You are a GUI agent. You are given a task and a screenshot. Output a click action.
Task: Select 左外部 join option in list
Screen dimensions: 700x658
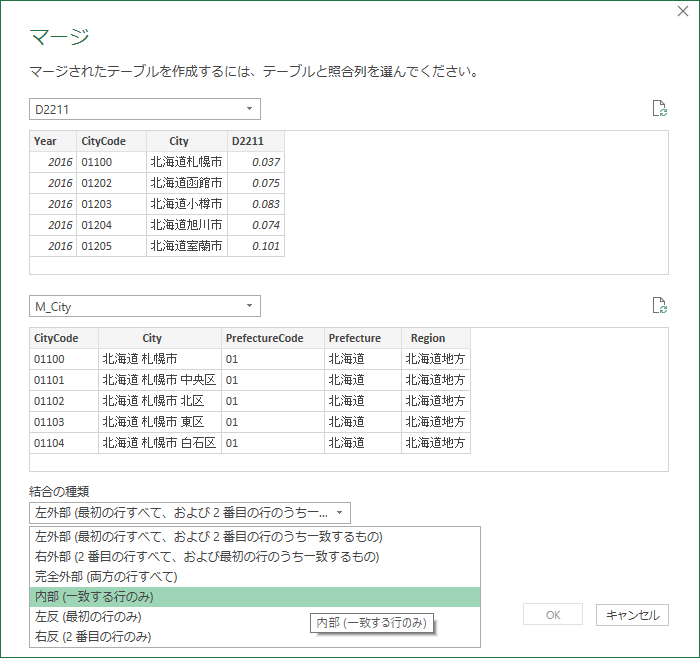point(208,536)
